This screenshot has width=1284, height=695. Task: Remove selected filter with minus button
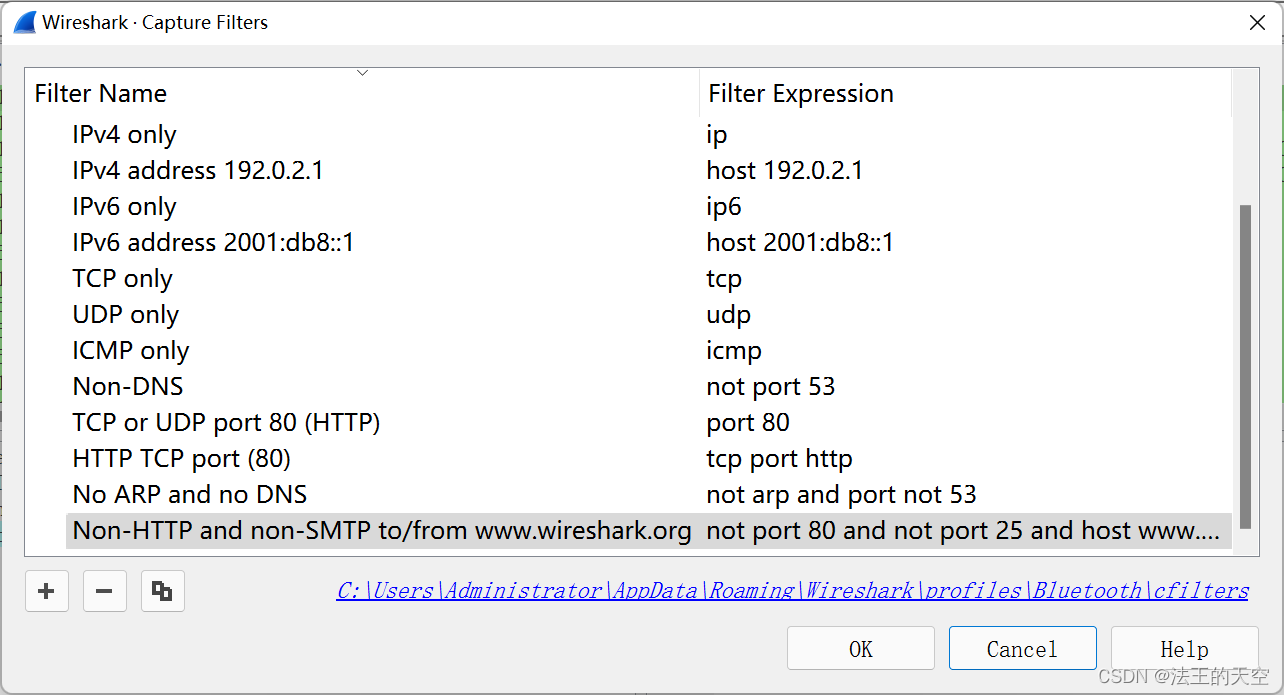[x=104, y=591]
